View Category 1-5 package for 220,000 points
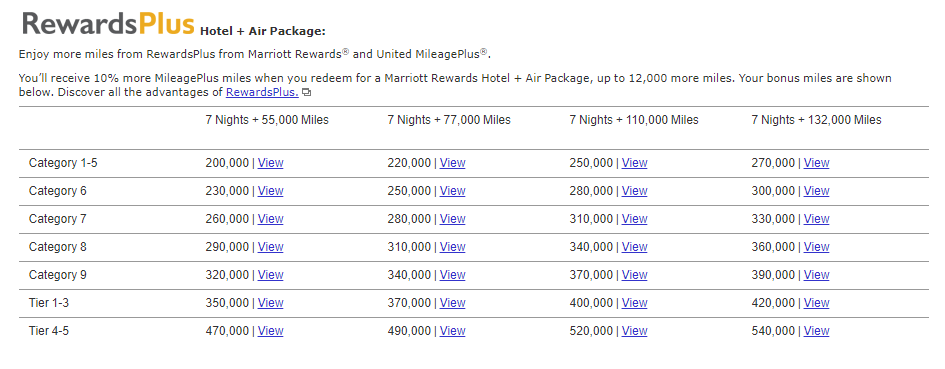Viewport: 945px width, 369px height. [x=453, y=163]
